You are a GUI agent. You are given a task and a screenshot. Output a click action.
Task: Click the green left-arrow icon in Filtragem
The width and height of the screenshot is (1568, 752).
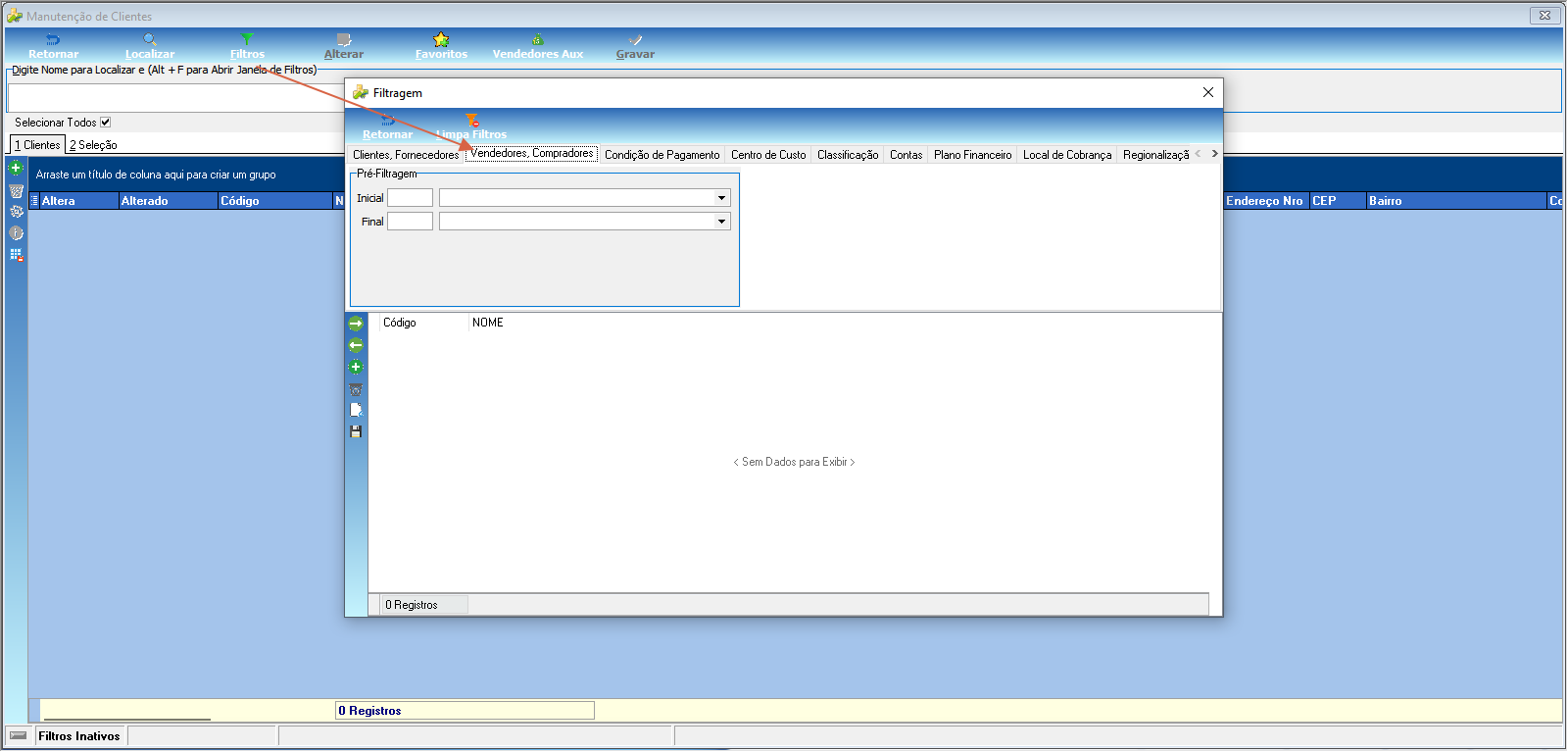pyautogui.click(x=356, y=345)
